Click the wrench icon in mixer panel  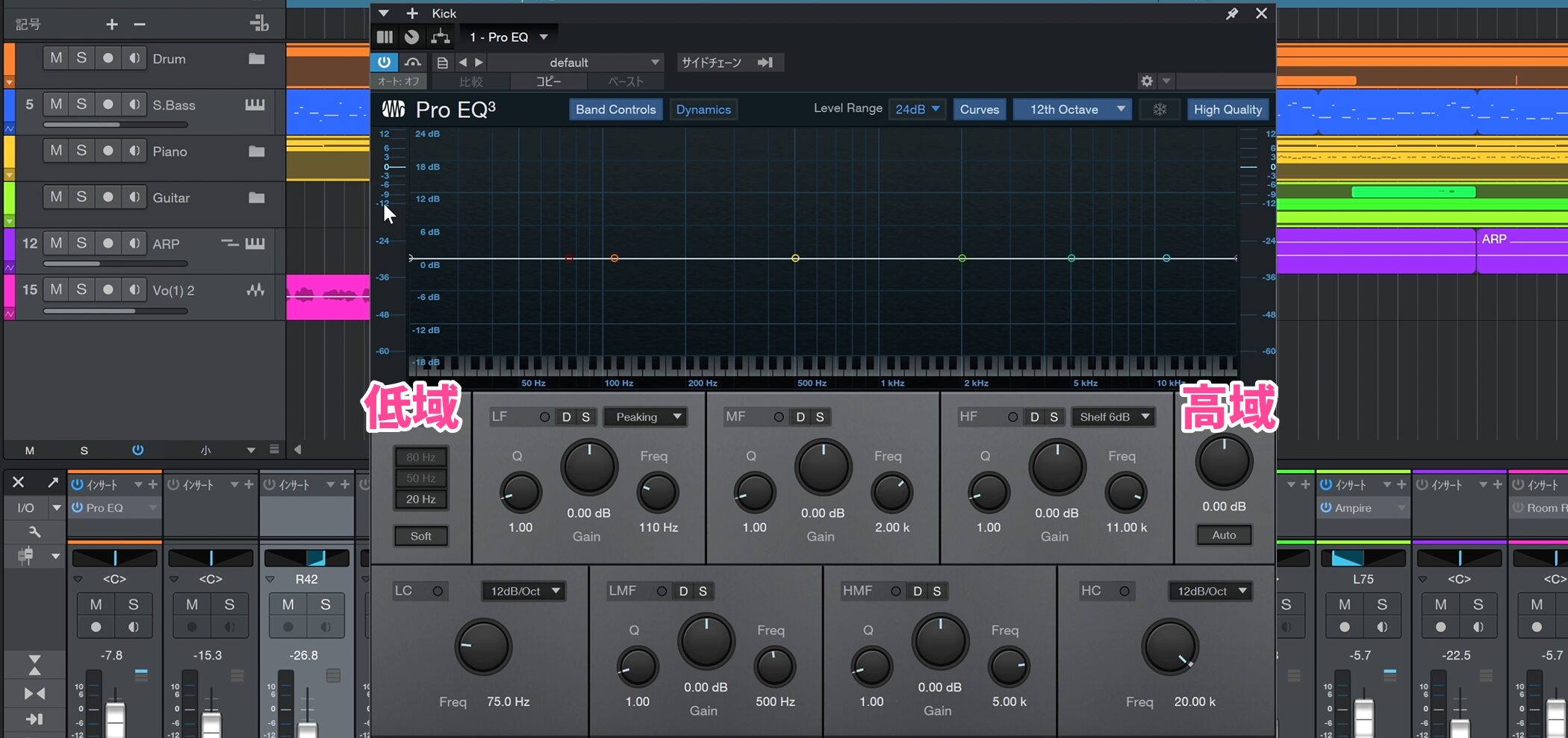coord(34,532)
